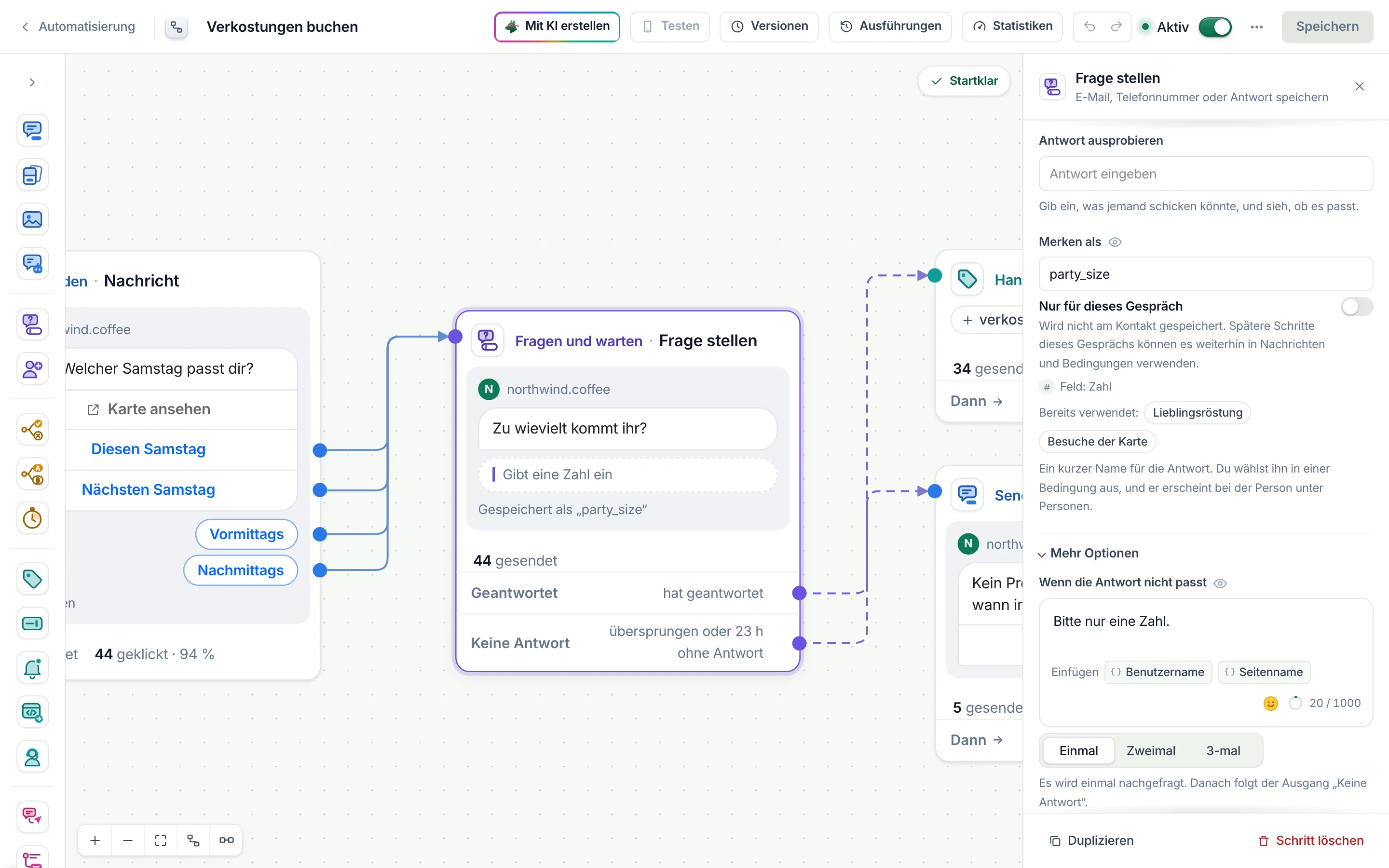Select 3-mal retry option
Image resolution: width=1389 pixels, height=868 pixels.
(x=1223, y=751)
